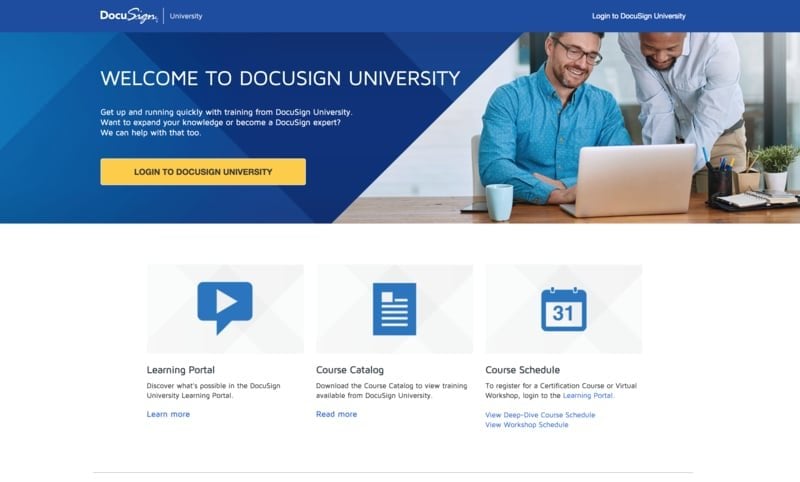Viewport: 800px width, 482px height.
Task: Click the University label beside the logo
Action: (186, 16)
